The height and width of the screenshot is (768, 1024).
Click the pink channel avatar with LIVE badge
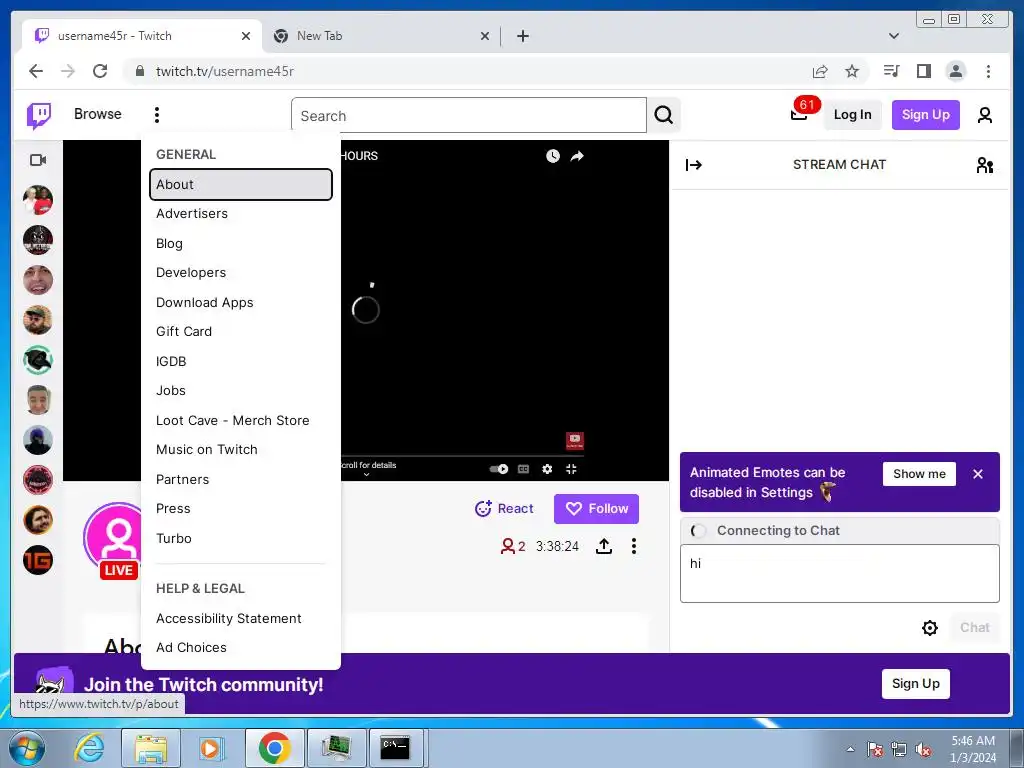tap(112, 539)
